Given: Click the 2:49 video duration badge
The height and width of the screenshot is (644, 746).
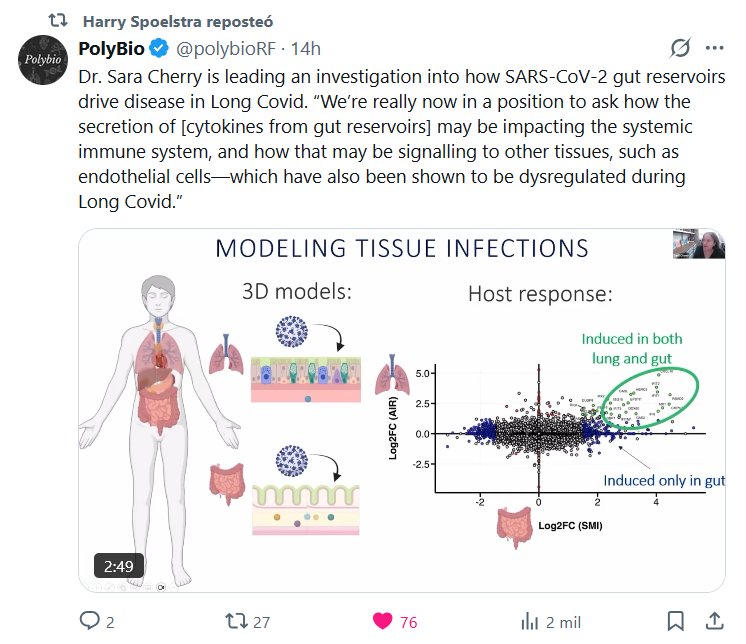Looking at the screenshot, I should pos(119,567).
